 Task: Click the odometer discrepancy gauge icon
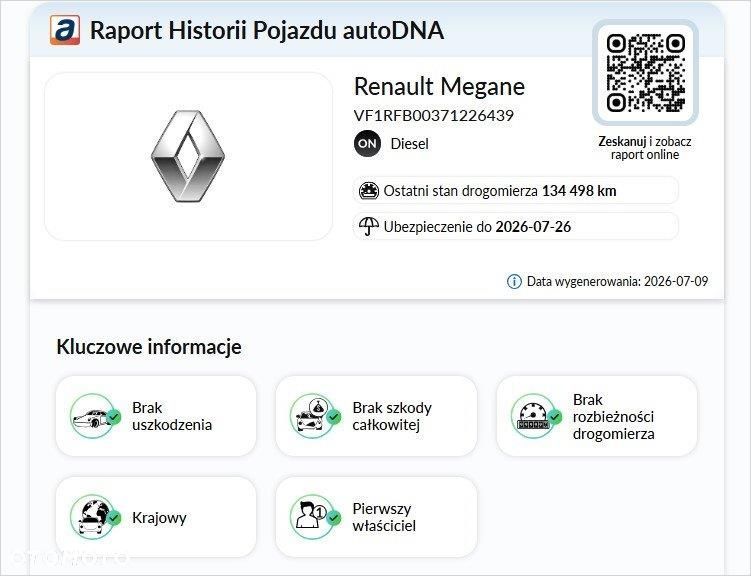pyautogui.click(x=535, y=416)
